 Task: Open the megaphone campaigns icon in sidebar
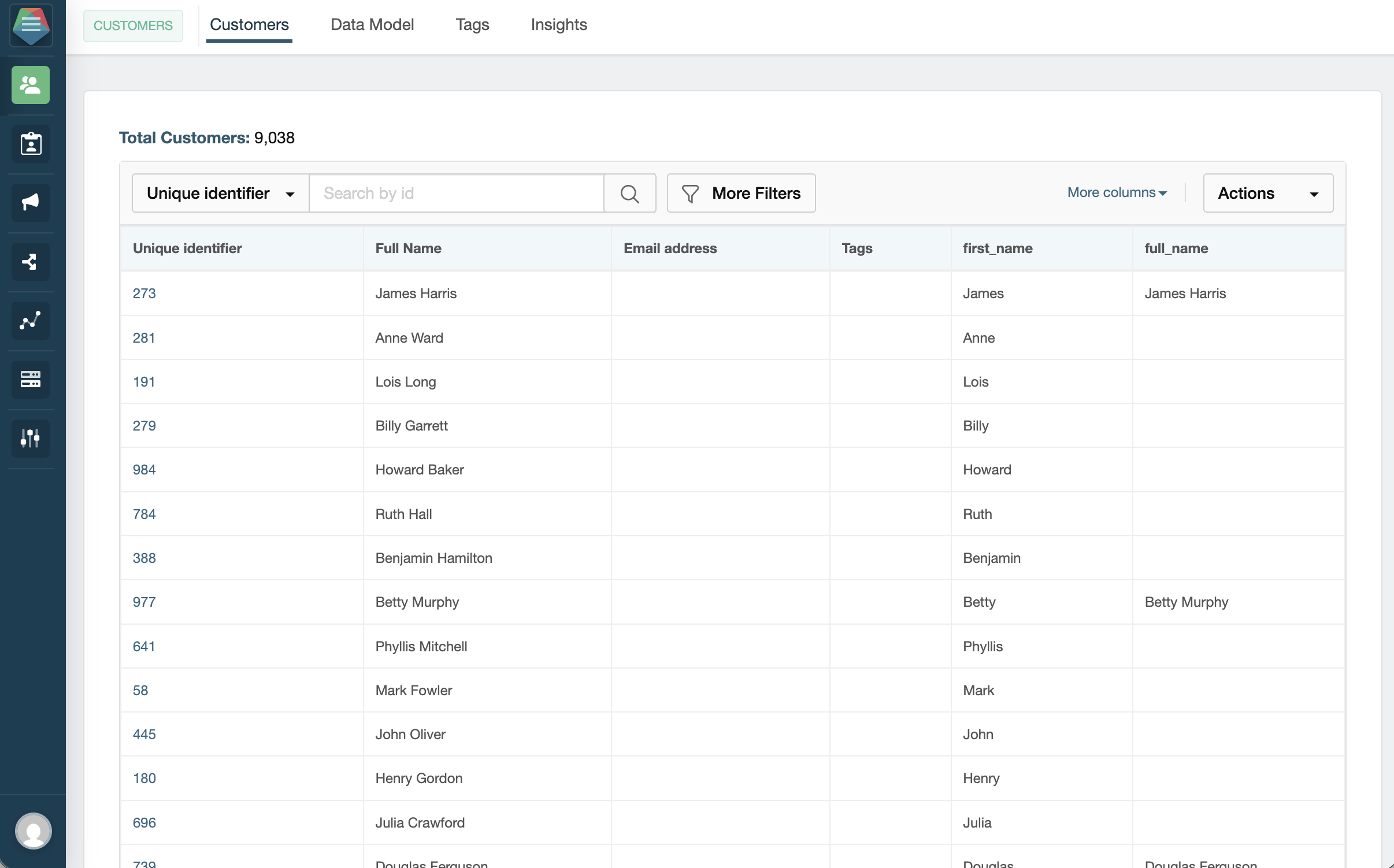(31, 203)
